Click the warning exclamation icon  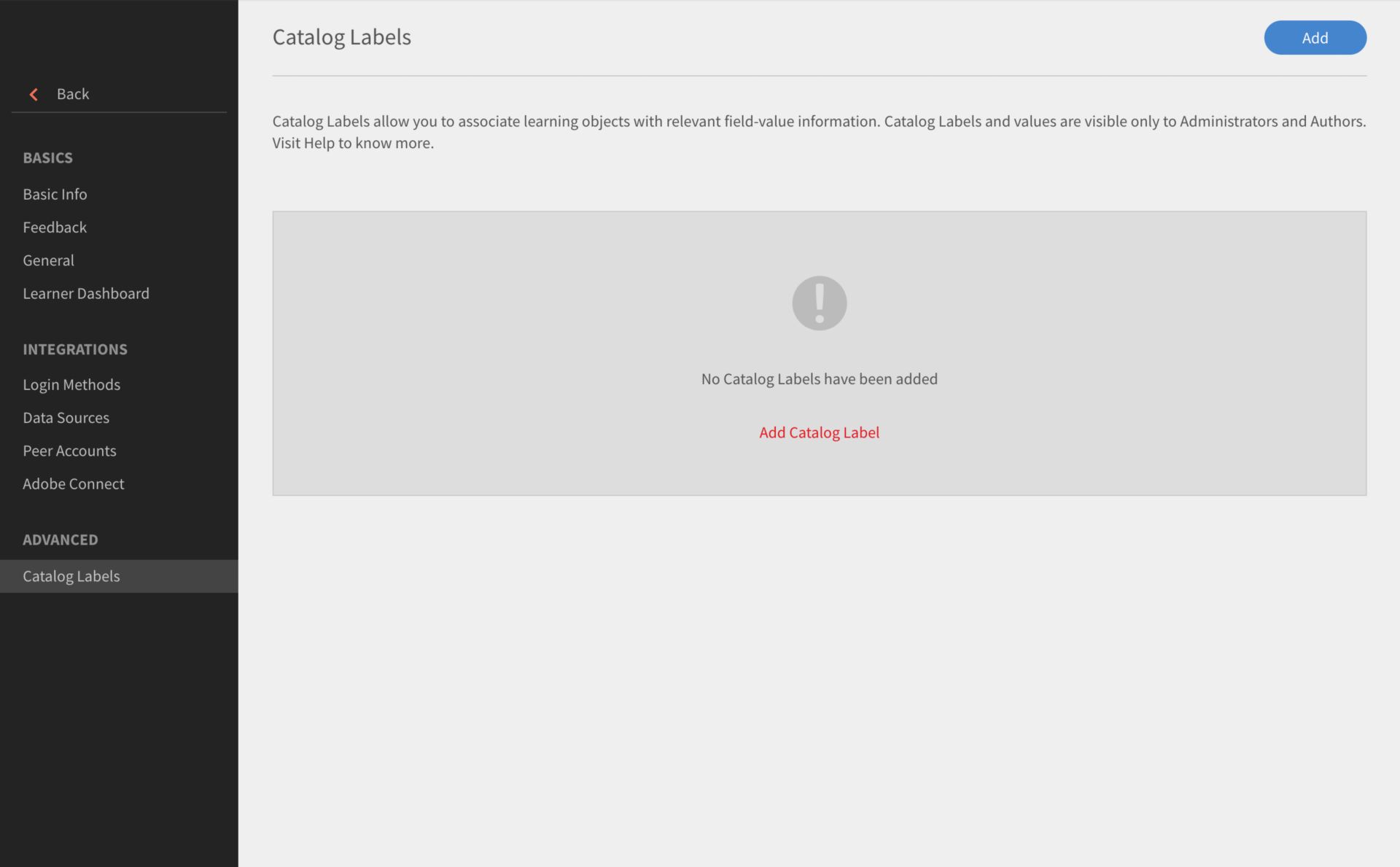819,302
